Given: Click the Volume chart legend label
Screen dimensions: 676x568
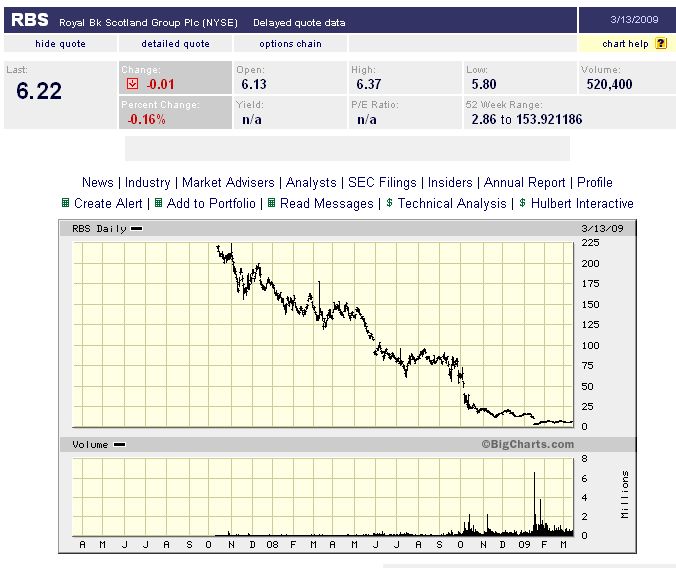Looking at the screenshot, I should click(x=98, y=445).
